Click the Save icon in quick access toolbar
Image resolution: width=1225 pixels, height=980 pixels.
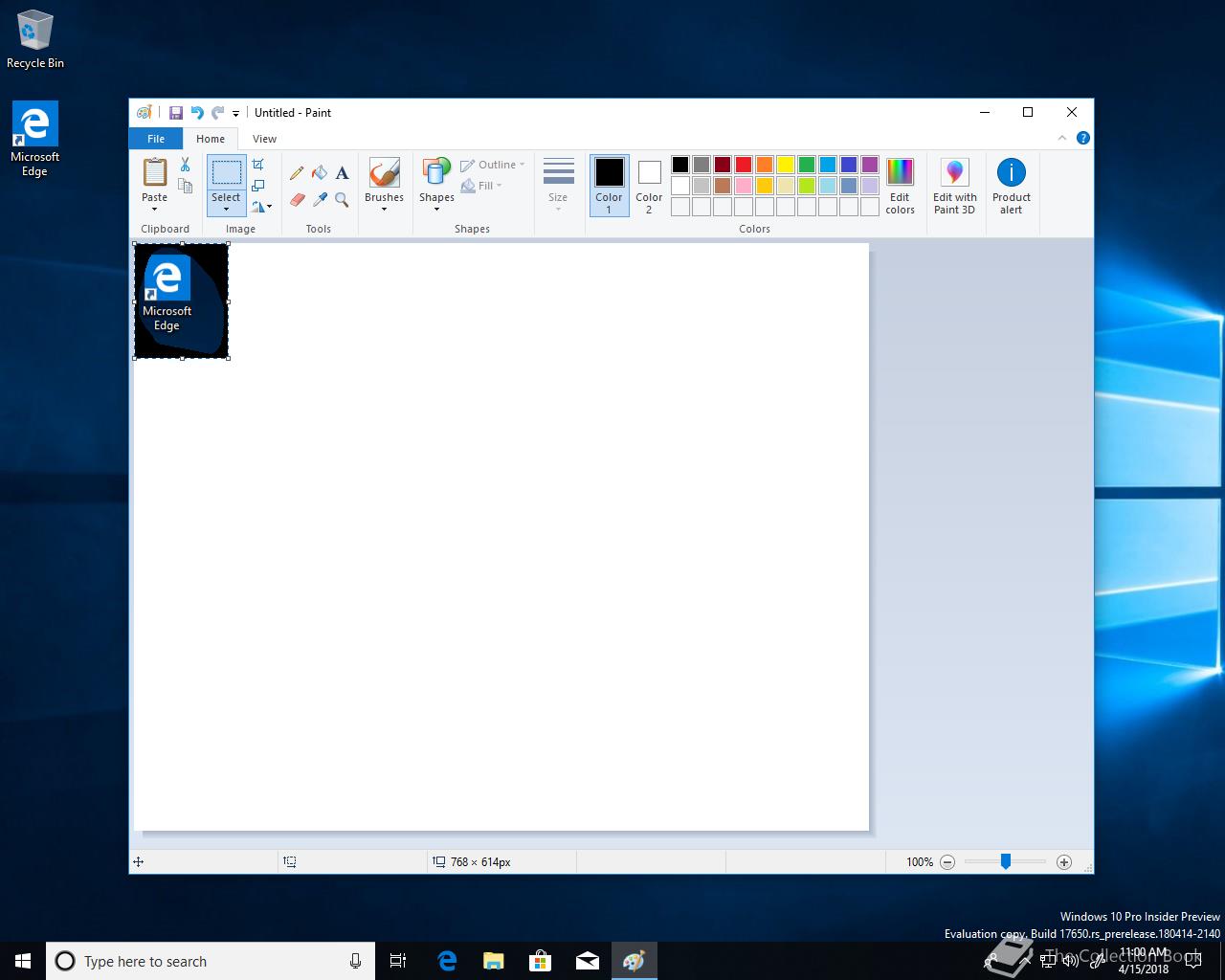(x=176, y=112)
